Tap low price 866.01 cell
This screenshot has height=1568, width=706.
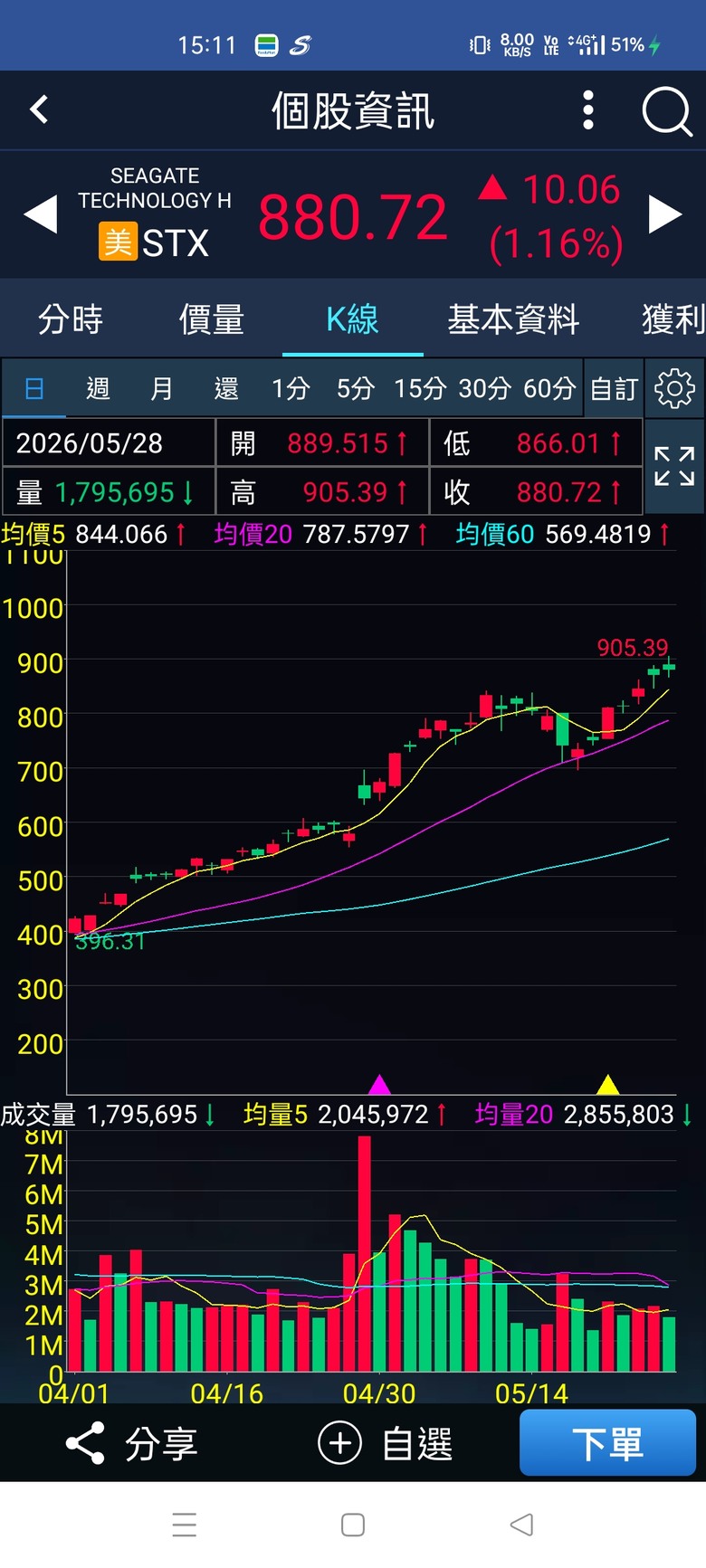536,442
